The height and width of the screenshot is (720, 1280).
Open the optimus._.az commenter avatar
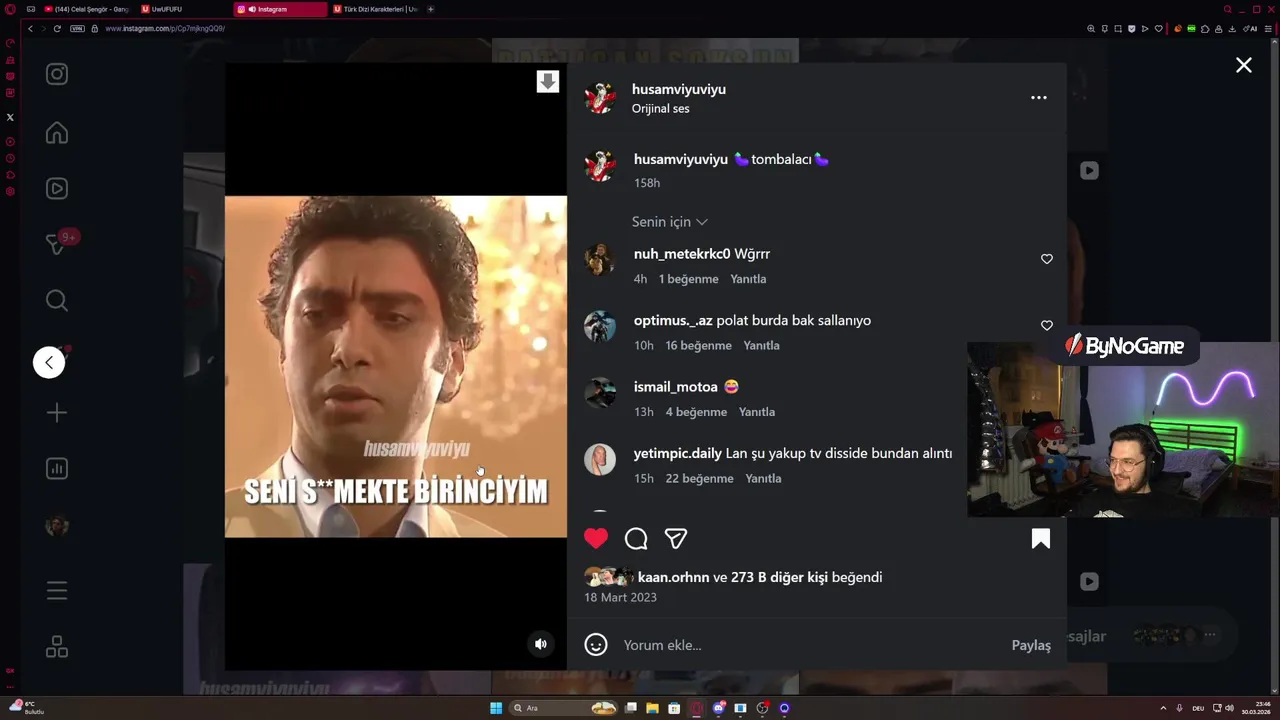click(x=600, y=326)
